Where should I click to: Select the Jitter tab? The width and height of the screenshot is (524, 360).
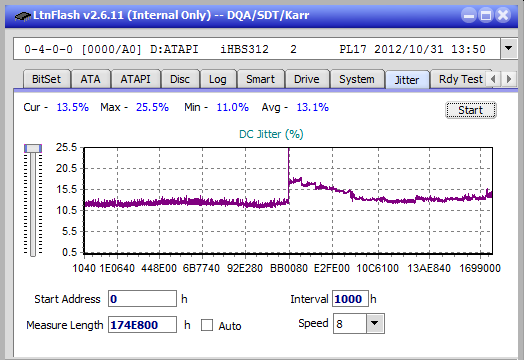pyautogui.click(x=407, y=80)
